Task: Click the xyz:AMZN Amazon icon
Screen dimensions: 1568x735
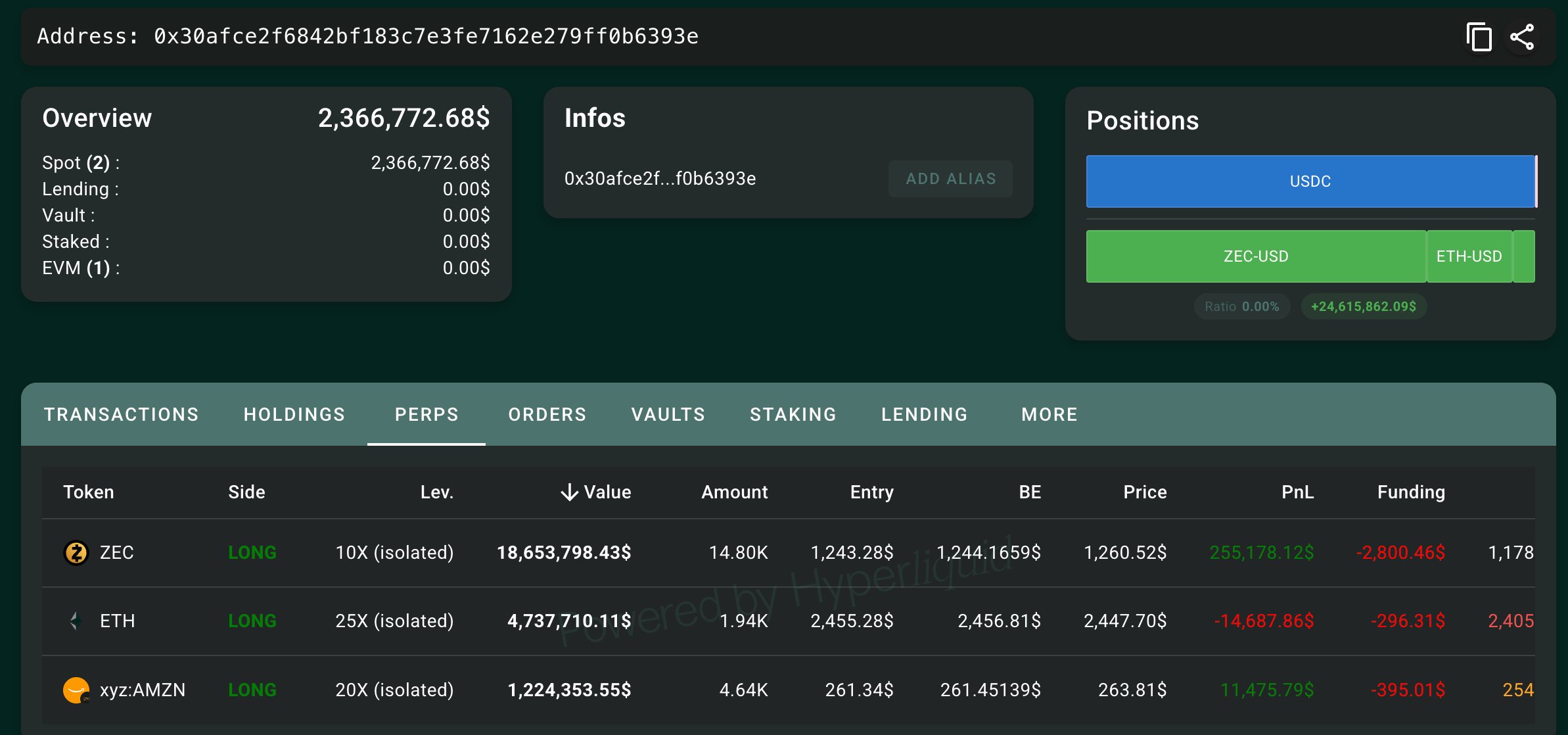Action: [x=76, y=690]
